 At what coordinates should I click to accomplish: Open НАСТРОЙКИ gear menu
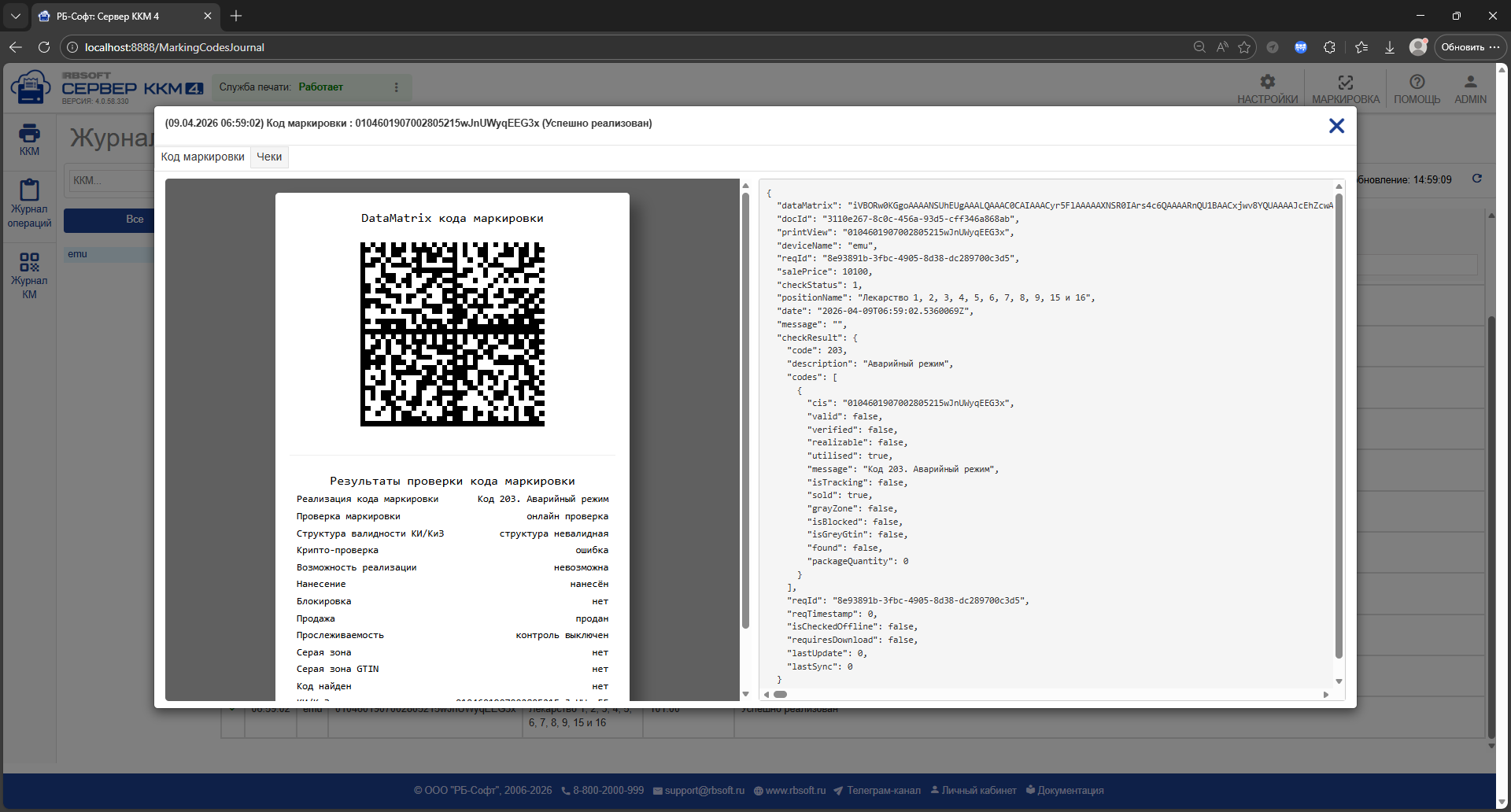point(1267,89)
